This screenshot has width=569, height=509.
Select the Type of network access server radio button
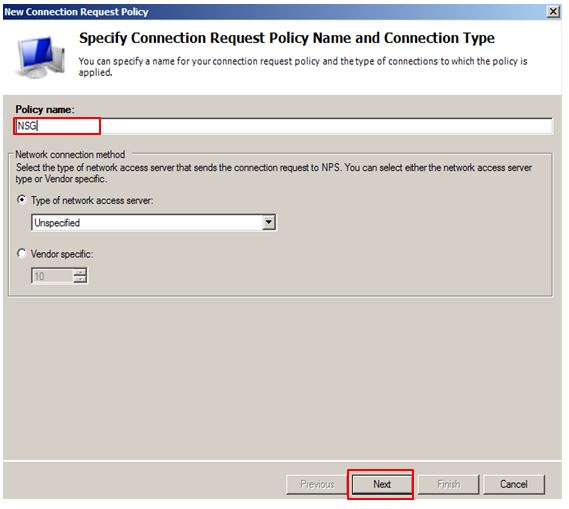[21, 200]
